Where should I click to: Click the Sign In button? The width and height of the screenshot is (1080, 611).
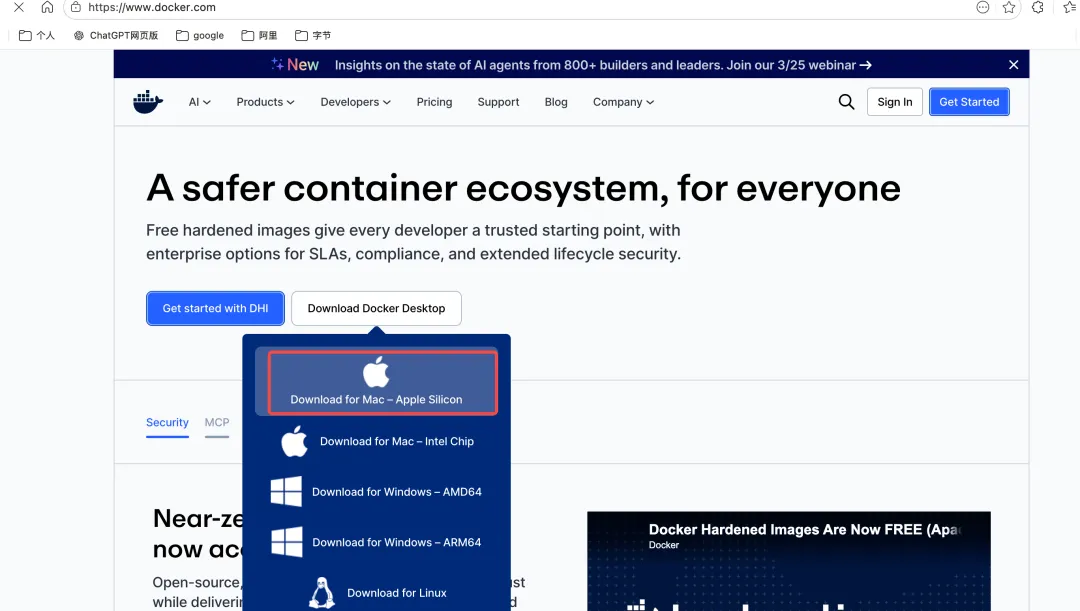(x=895, y=102)
